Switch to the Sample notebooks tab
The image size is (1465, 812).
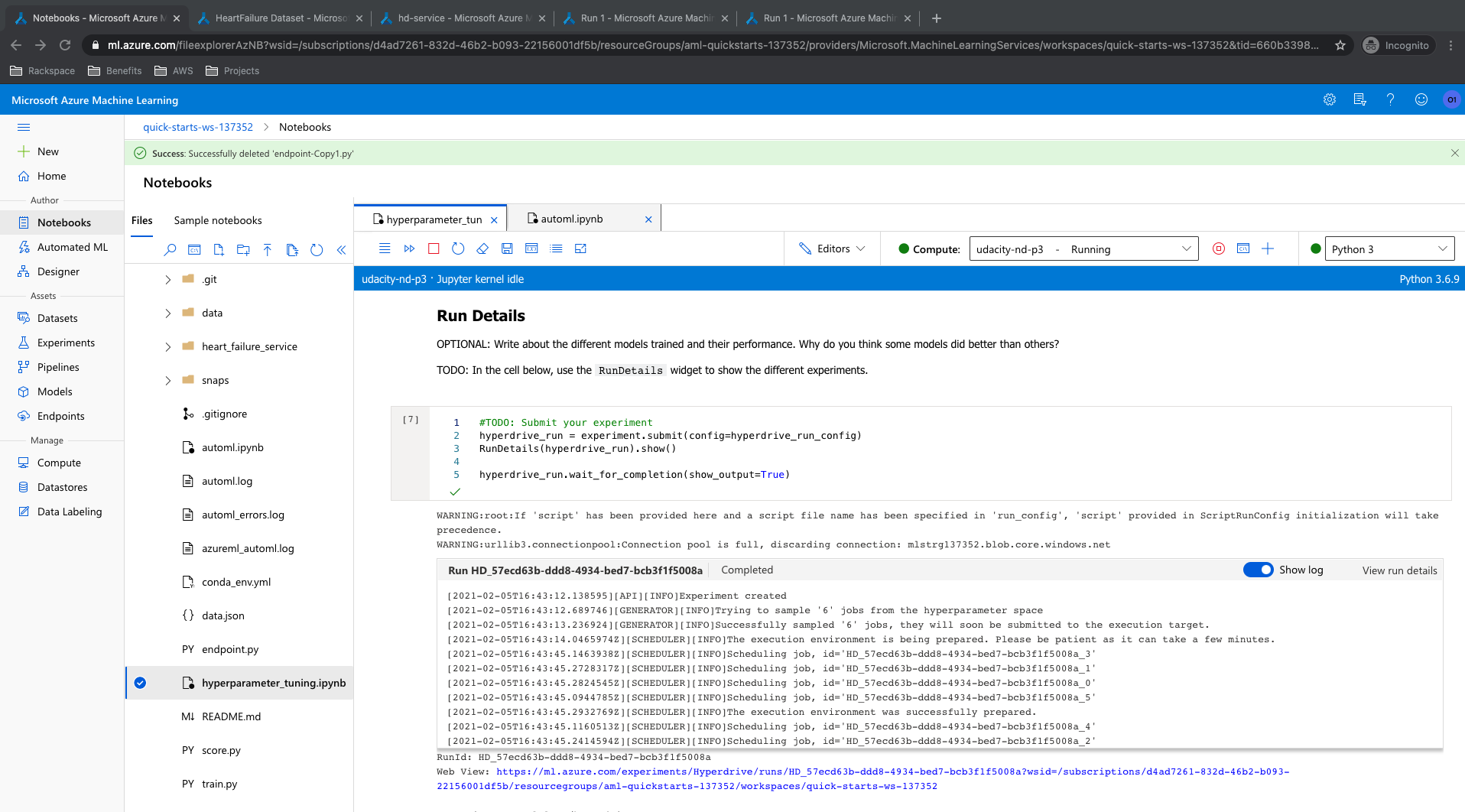coord(218,220)
